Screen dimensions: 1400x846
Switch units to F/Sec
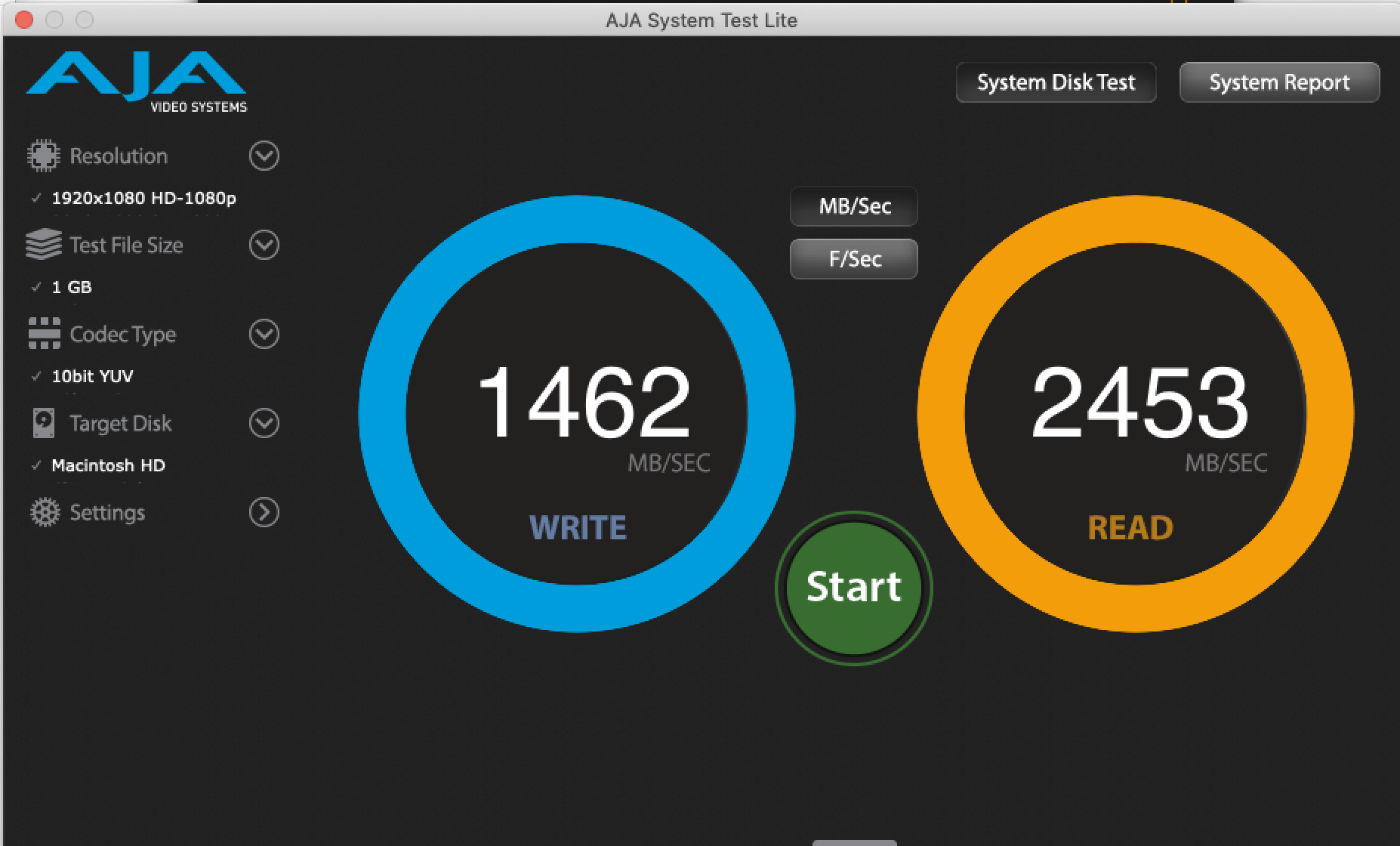(854, 259)
